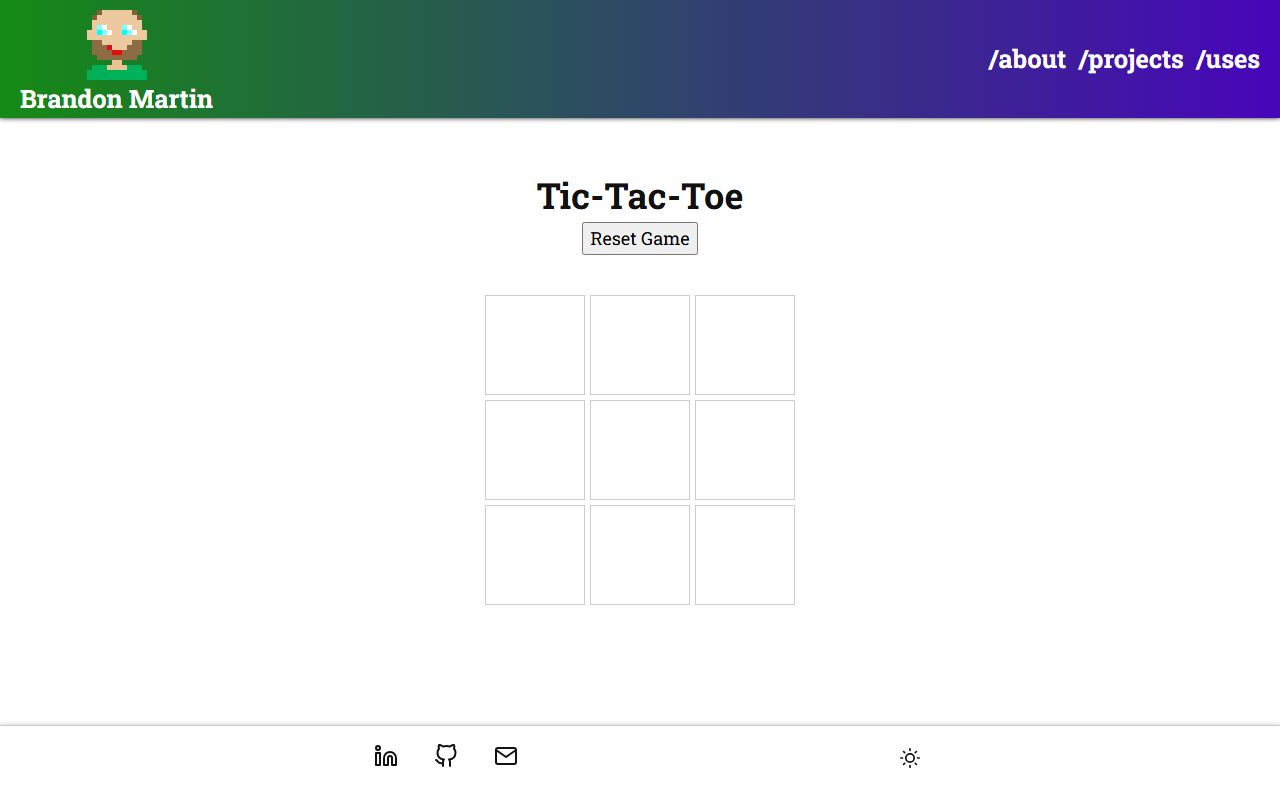Navigate to the /uses page
The image size is (1280, 800).
click(x=1228, y=59)
